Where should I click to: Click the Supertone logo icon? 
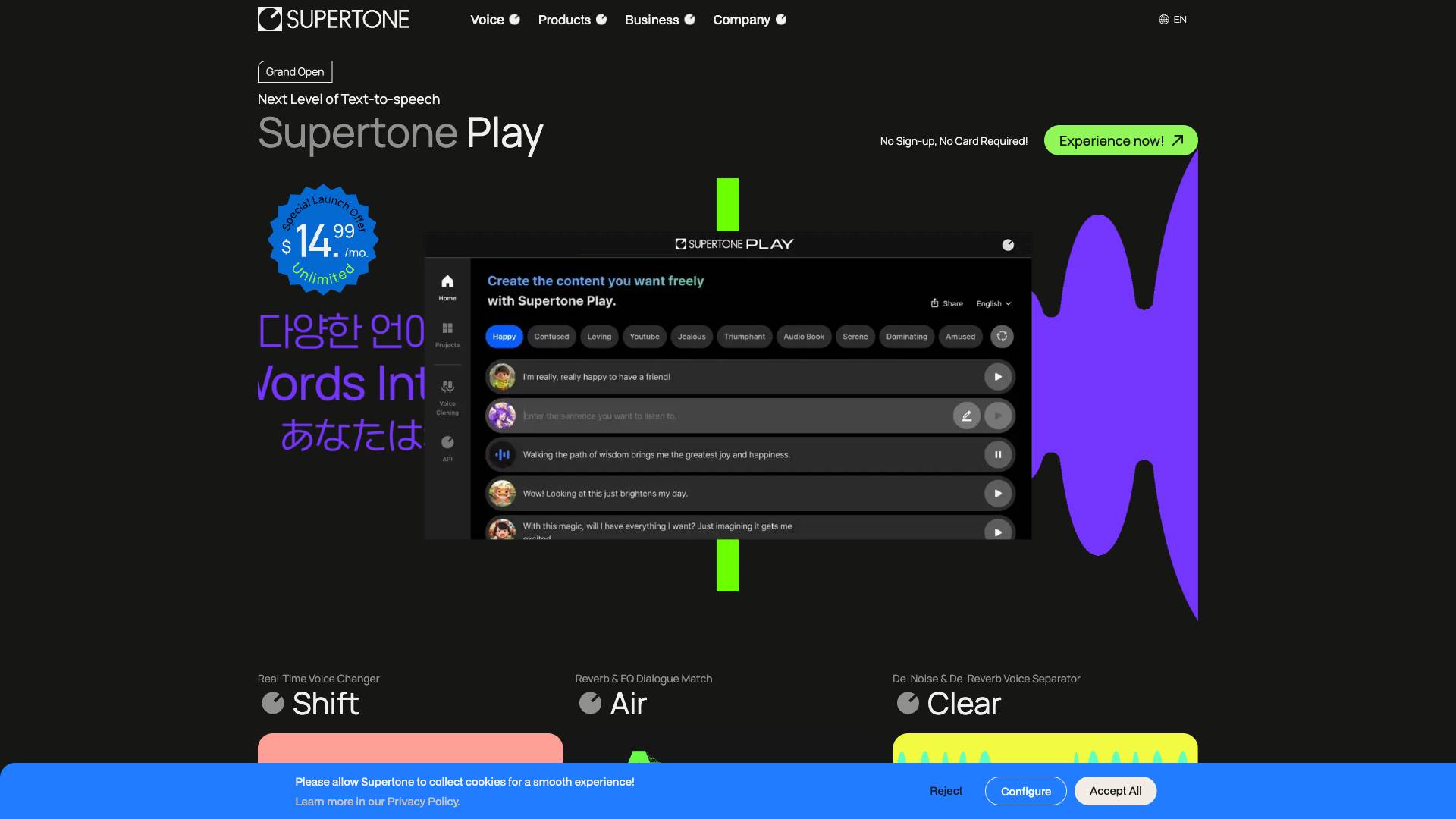click(270, 19)
